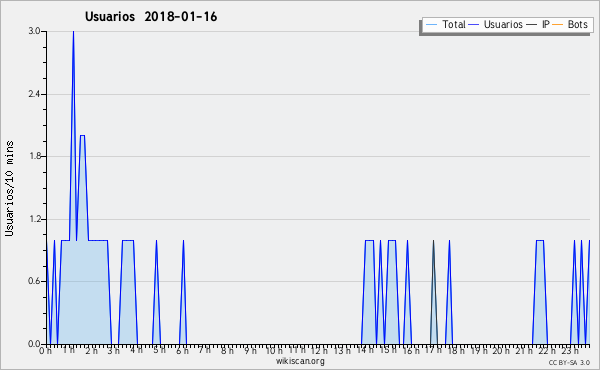Click the 1.2 y-axis value

pyautogui.click(x=34, y=219)
